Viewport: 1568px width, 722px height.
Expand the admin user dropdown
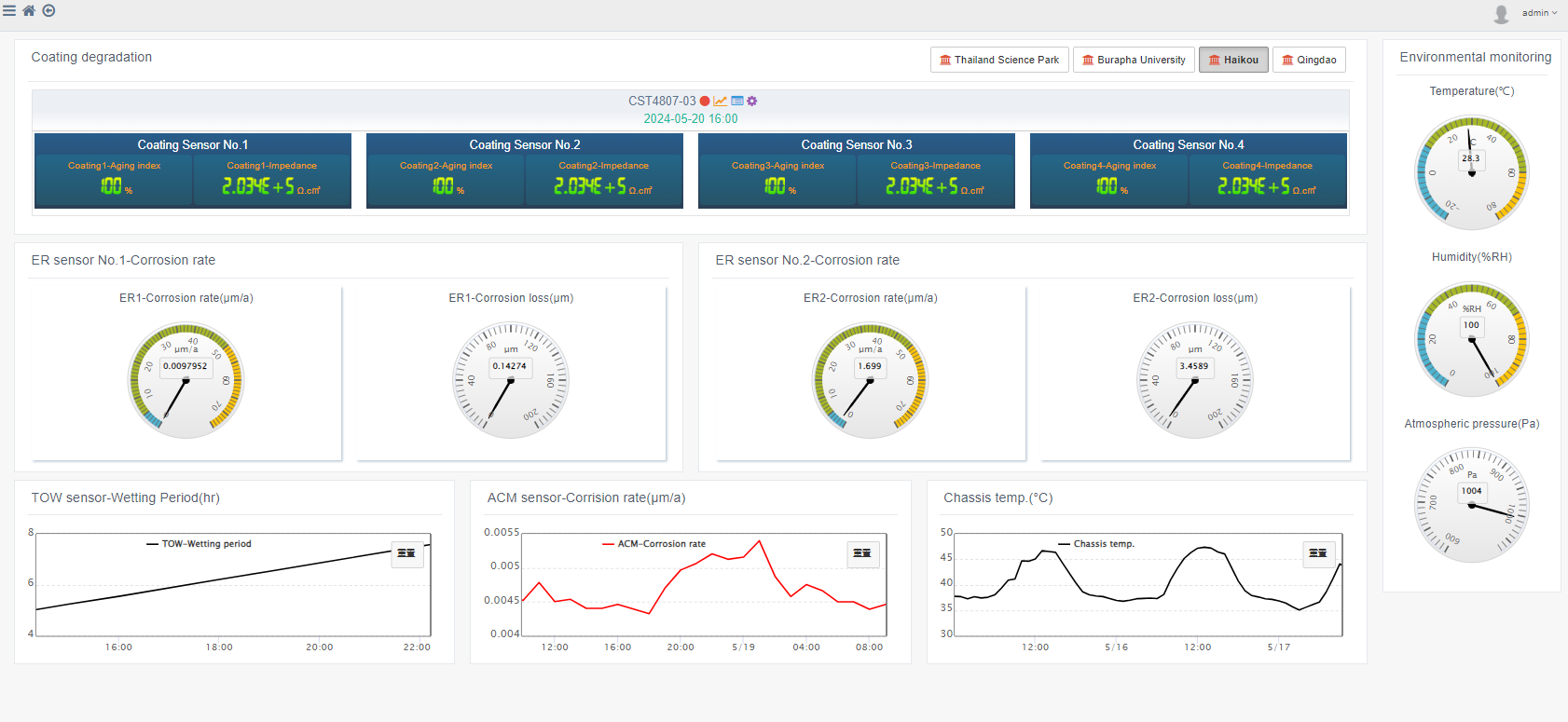1538,13
